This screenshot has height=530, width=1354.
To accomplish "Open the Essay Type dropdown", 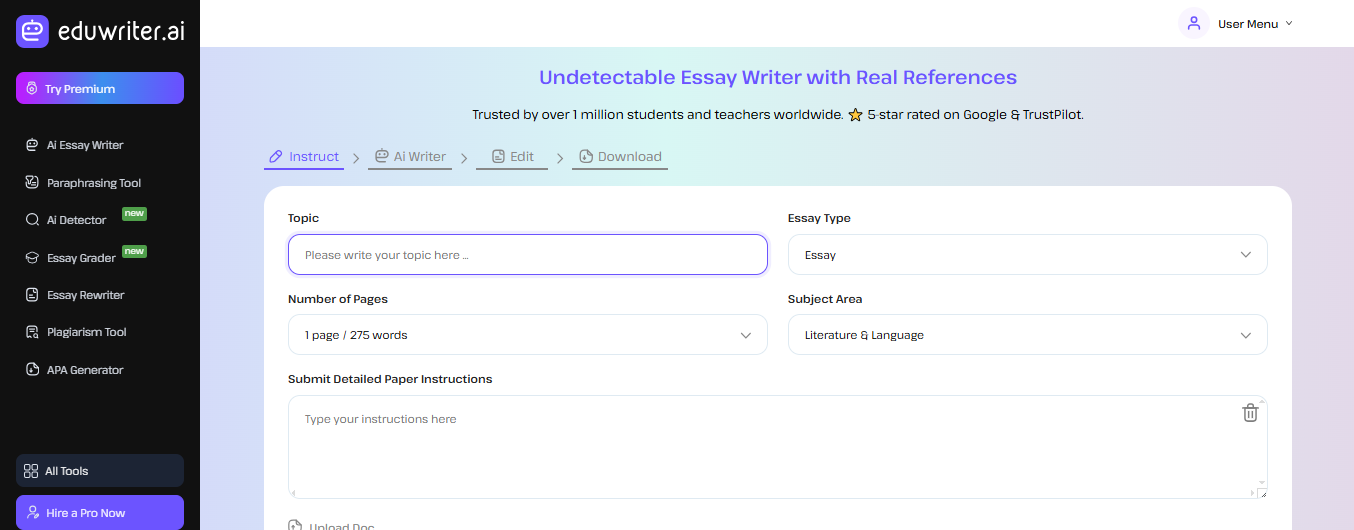I will click(1028, 255).
